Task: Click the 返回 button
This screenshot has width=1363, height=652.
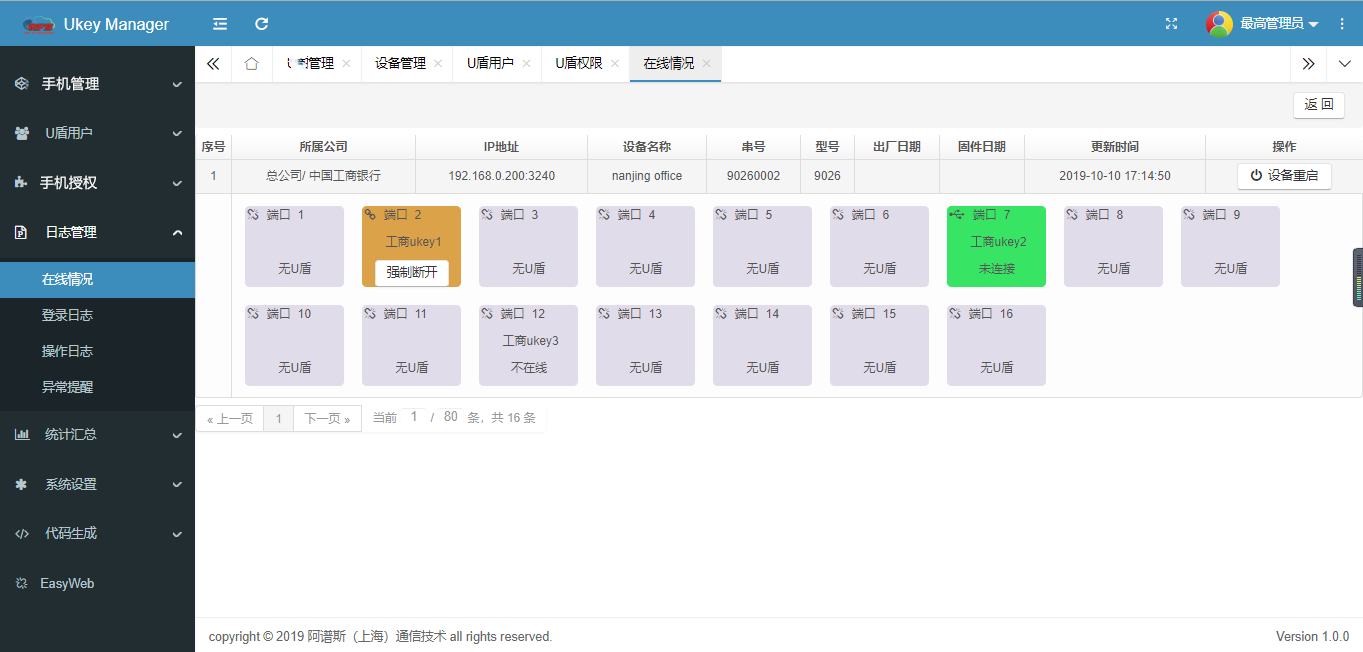Action: click(1319, 104)
